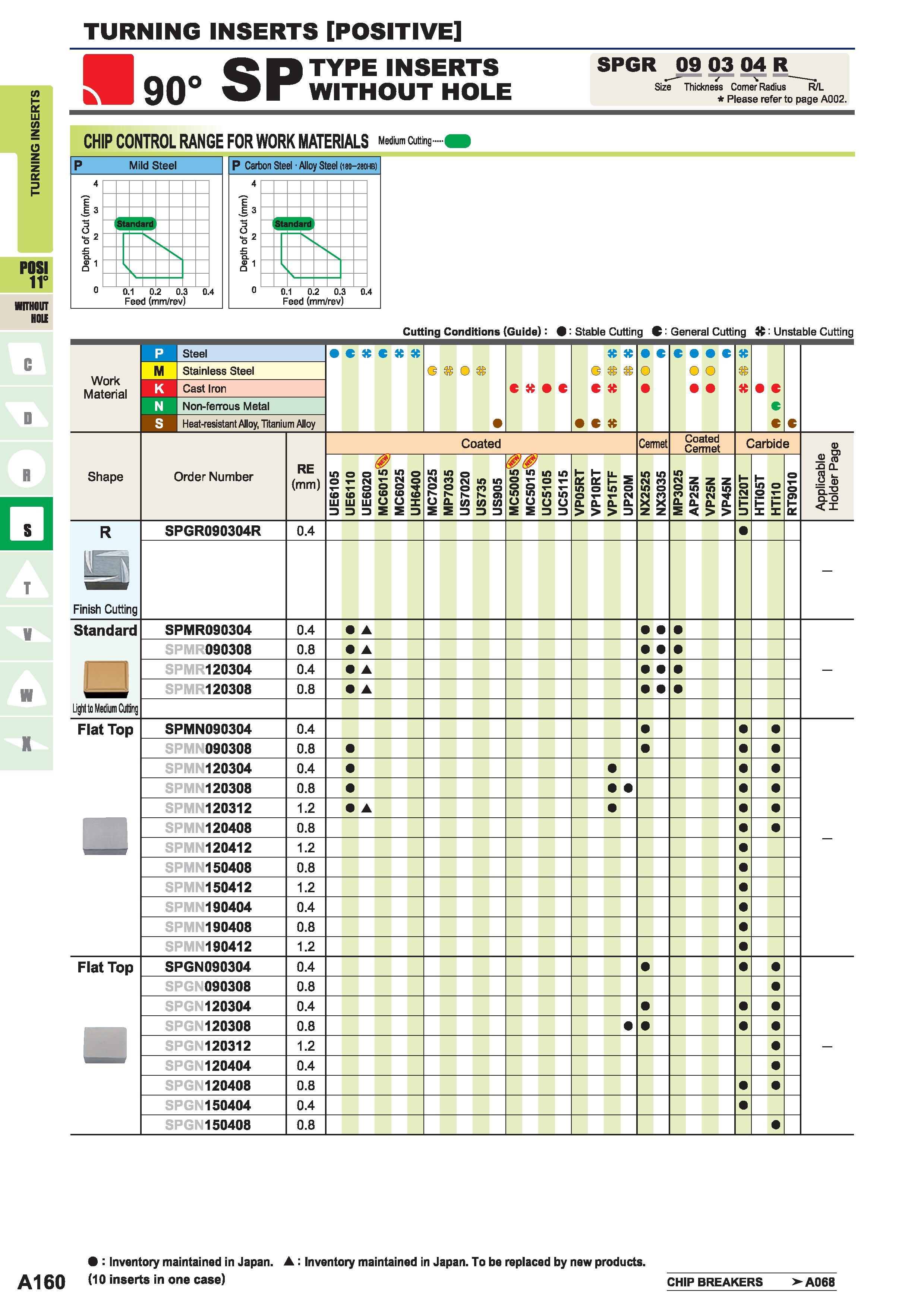This screenshot has width=924, height=1308.
Task: Click the SPMN flat top insert image
Action: [x=105, y=836]
